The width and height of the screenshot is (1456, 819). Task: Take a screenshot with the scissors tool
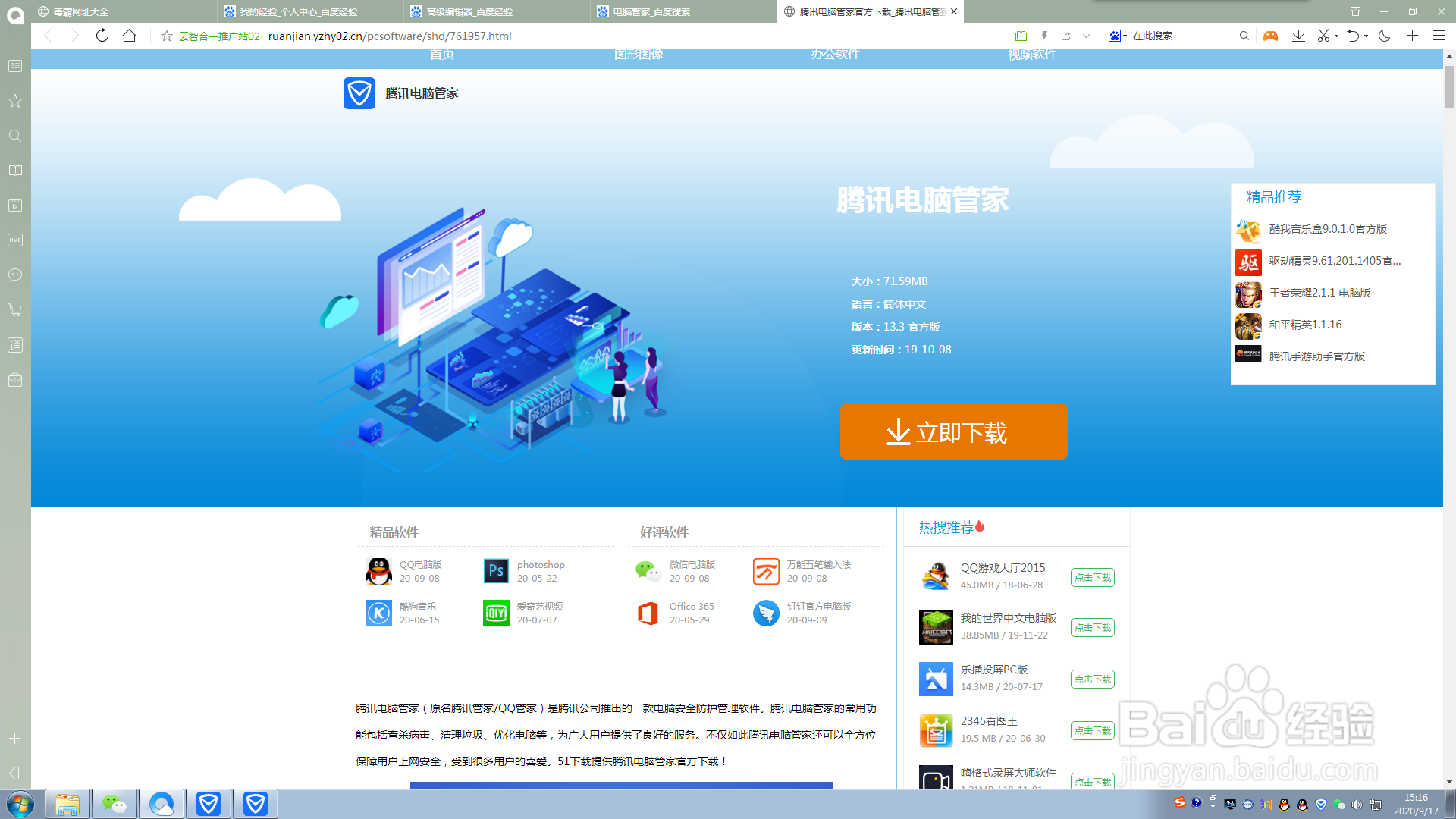click(x=1323, y=36)
